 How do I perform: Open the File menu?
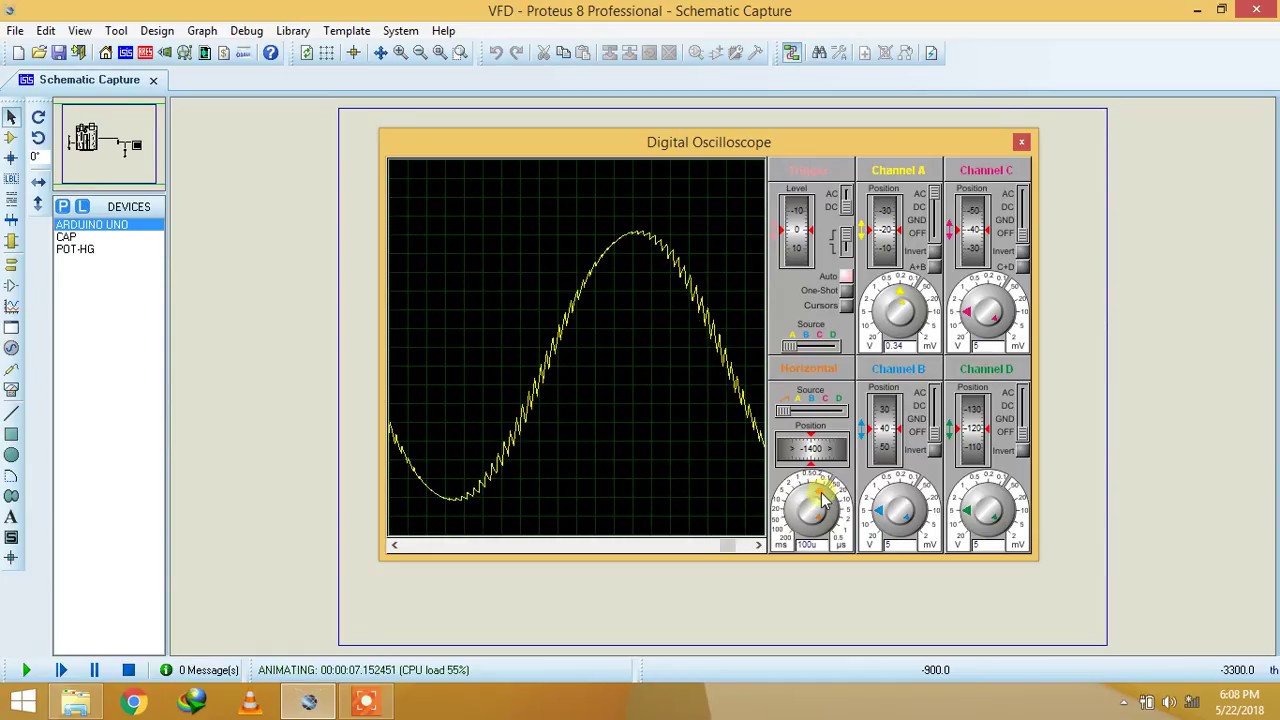[x=15, y=31]
